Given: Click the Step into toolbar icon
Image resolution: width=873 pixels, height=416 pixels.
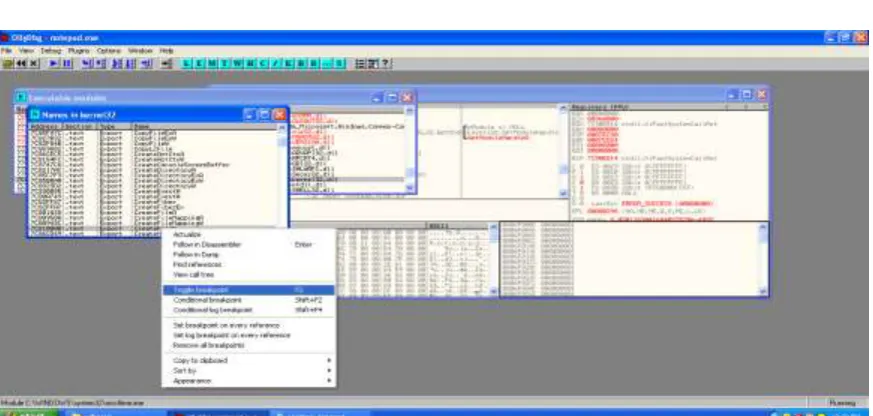Looking at the screenshot, I should pyautogui.click(x=86, y=63).
